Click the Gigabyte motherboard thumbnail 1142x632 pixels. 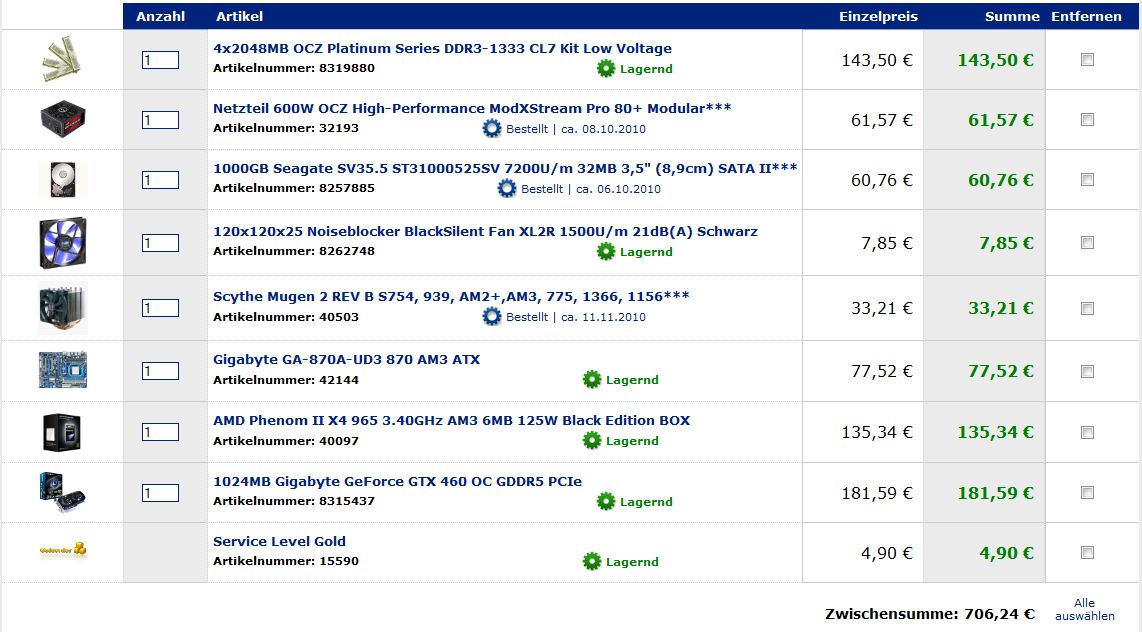click(63, 370)
